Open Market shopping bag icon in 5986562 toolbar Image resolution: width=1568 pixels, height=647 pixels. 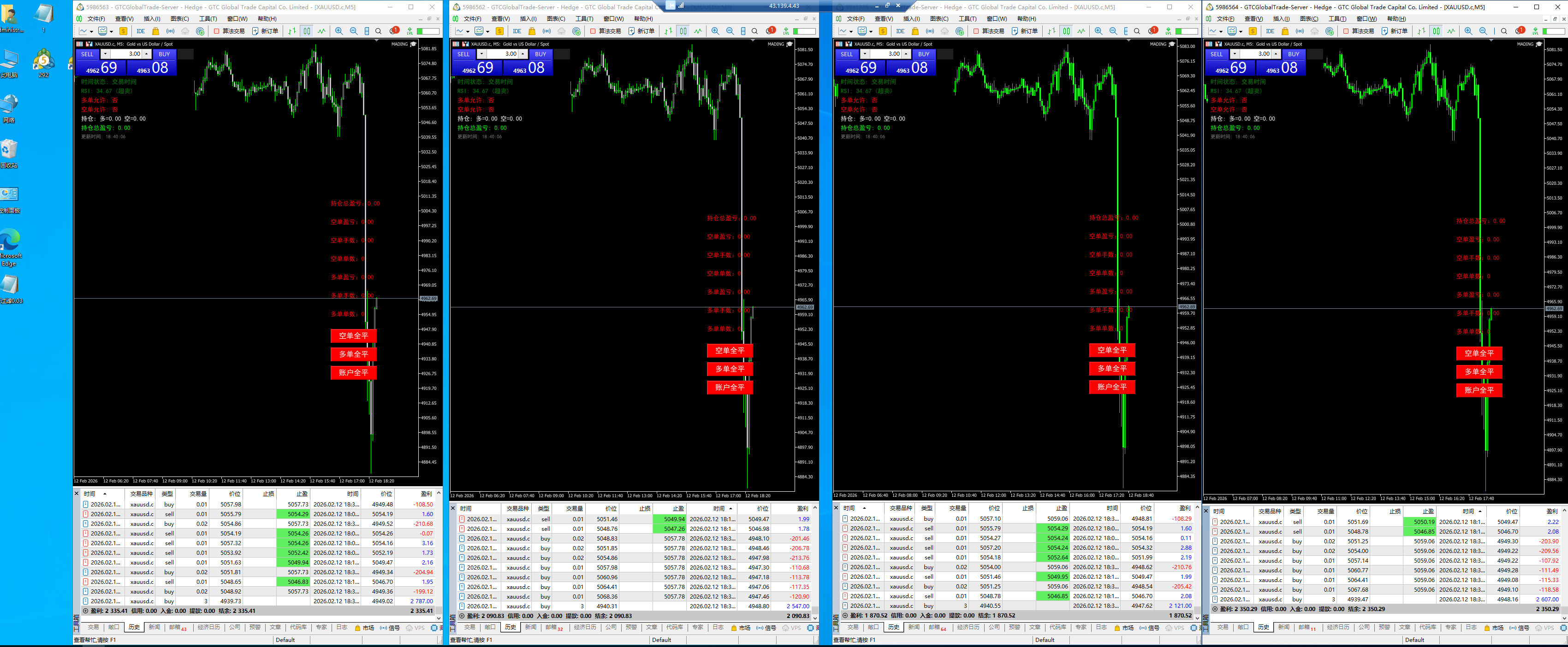[531, 31]
